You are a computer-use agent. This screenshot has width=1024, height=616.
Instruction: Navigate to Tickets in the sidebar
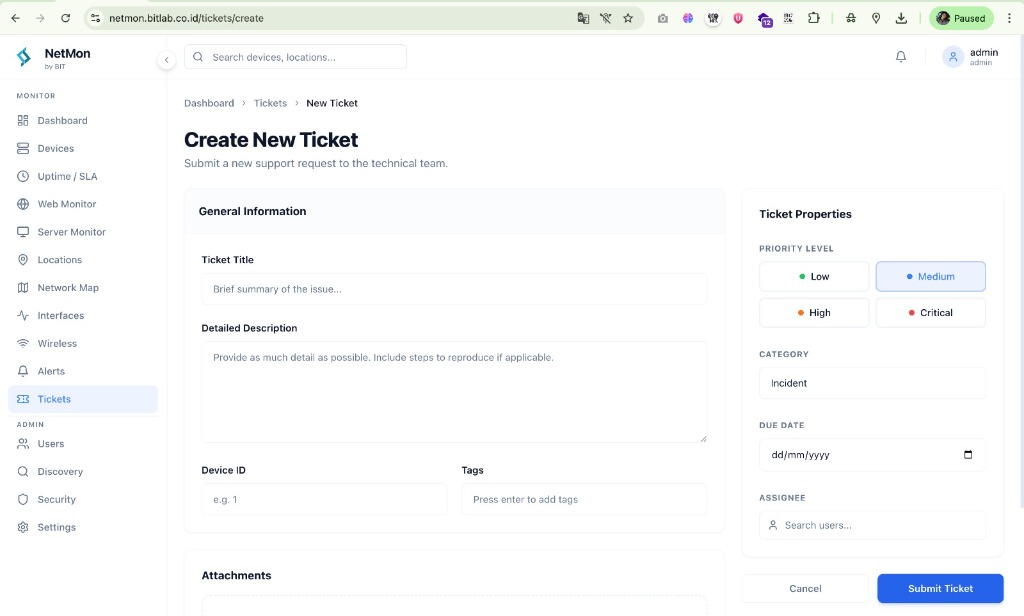point(54,398)
